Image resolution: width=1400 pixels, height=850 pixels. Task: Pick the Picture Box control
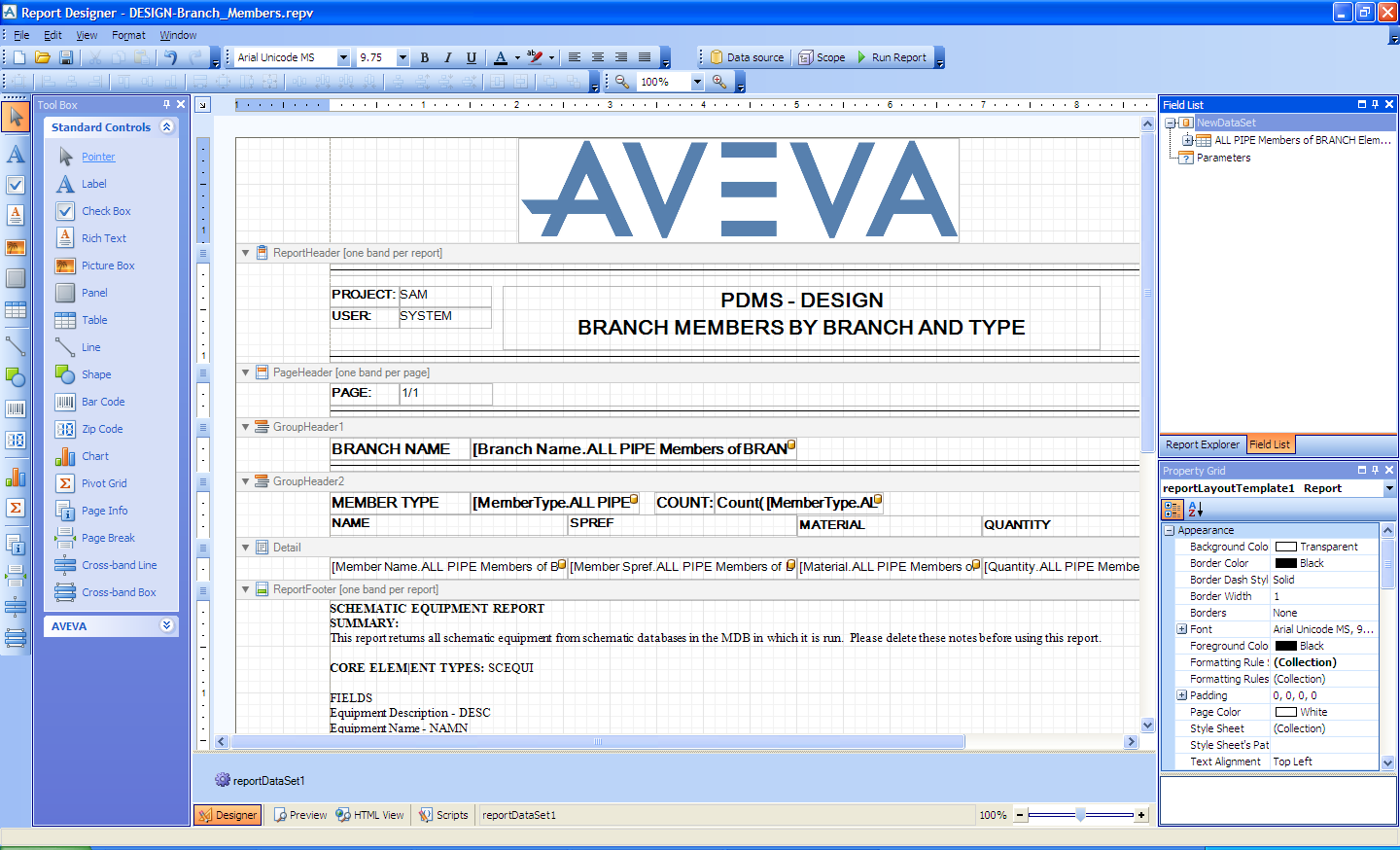[107, 266]
